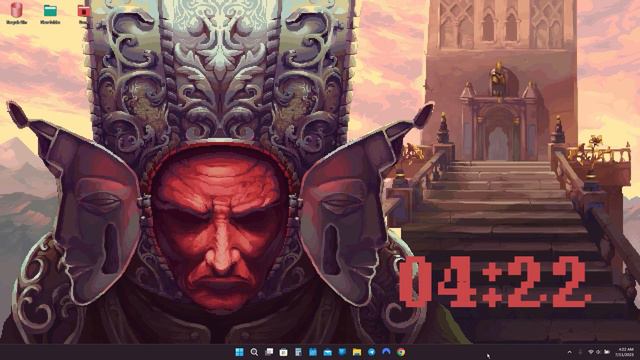
Task: Click the large red 04:22 clock widget
Action: pyautogui.click(x=494, y=282)
